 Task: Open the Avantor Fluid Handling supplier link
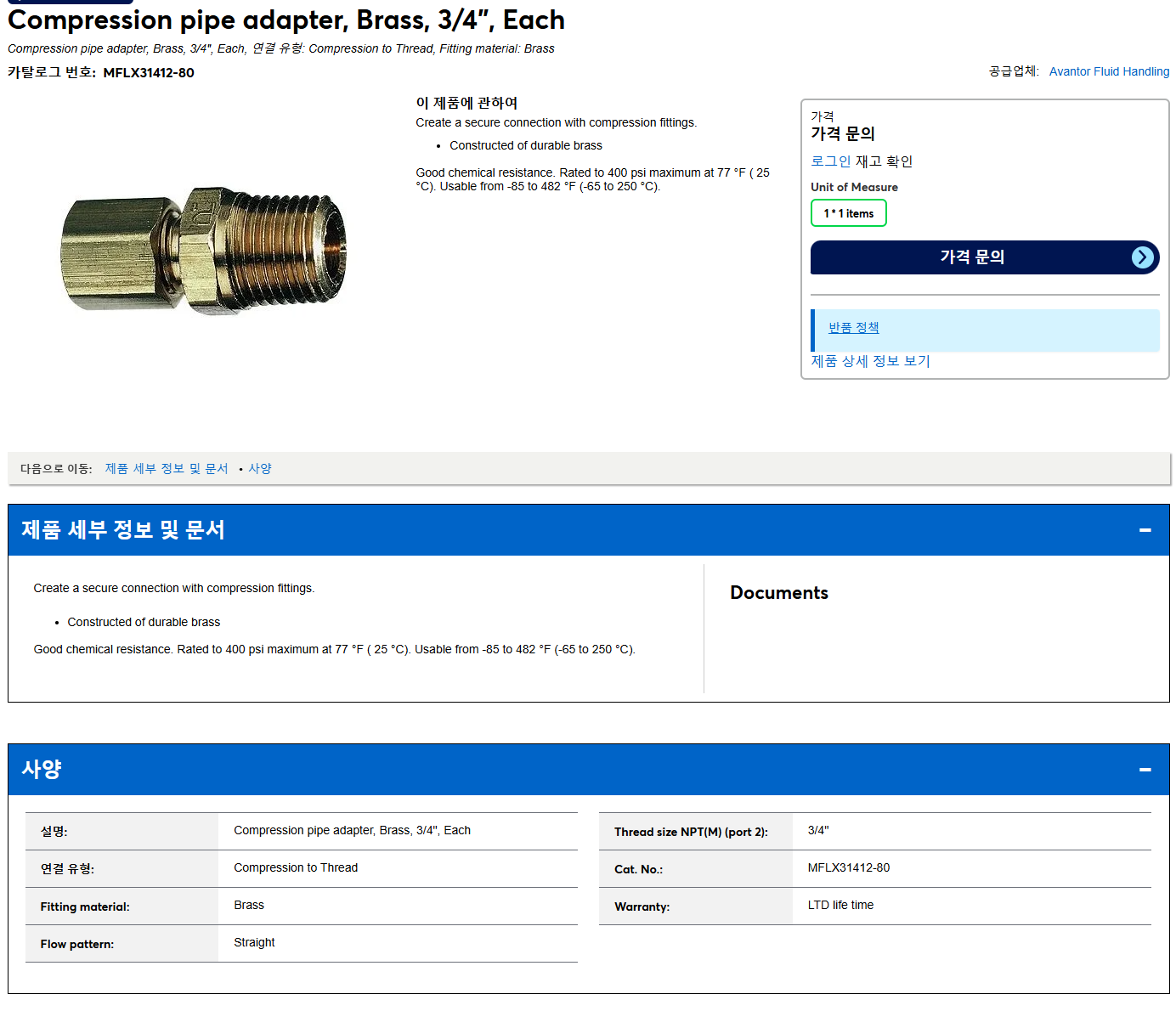1109,71
